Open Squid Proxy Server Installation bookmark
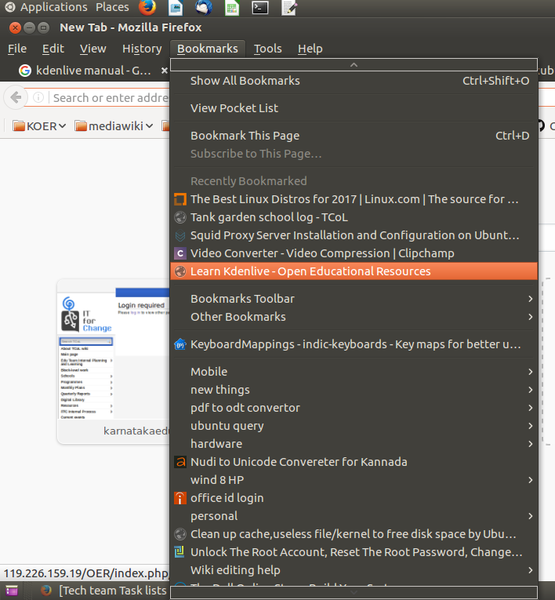The image size is (555, 600). click(354, 235)
